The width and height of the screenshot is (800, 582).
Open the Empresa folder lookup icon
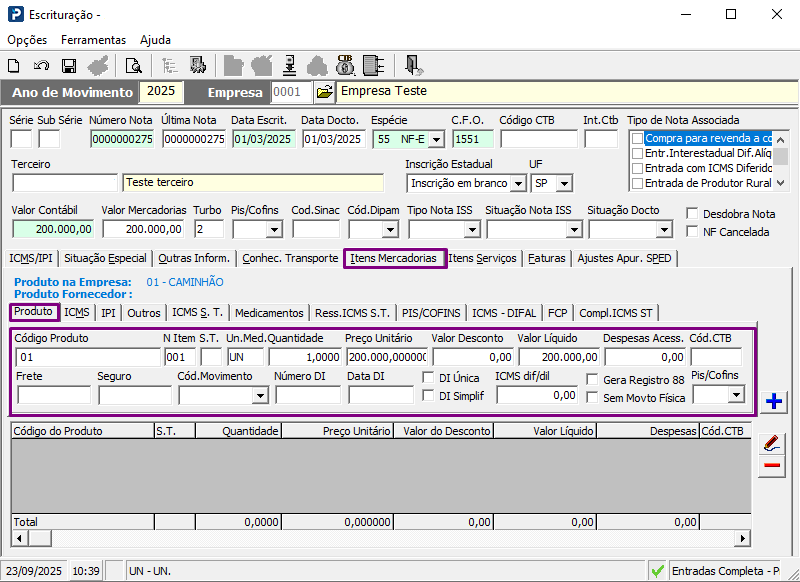coord(324,92)
